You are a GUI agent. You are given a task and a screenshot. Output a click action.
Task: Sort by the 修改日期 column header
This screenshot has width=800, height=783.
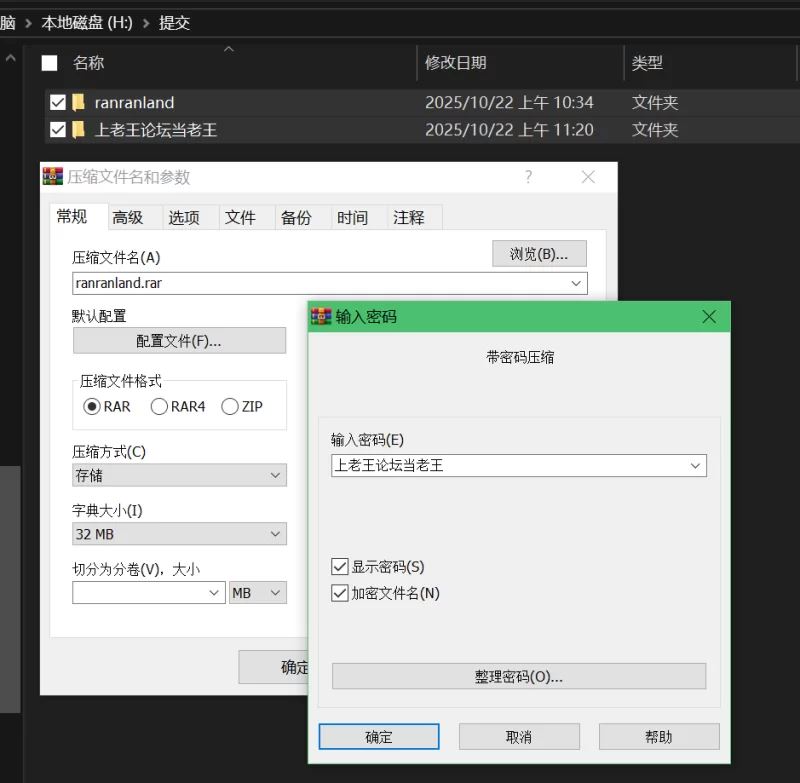[x=456, y=63]
